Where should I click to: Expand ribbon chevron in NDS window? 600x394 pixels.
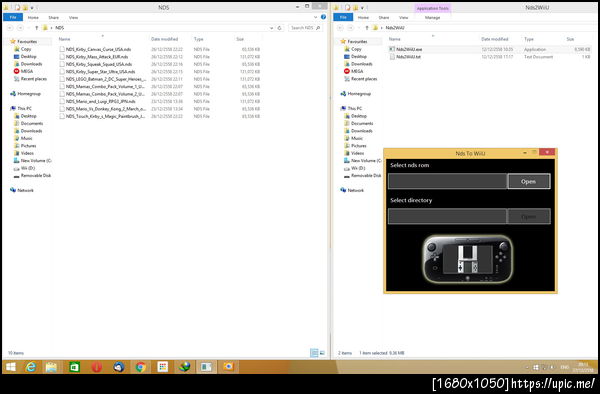315,17
